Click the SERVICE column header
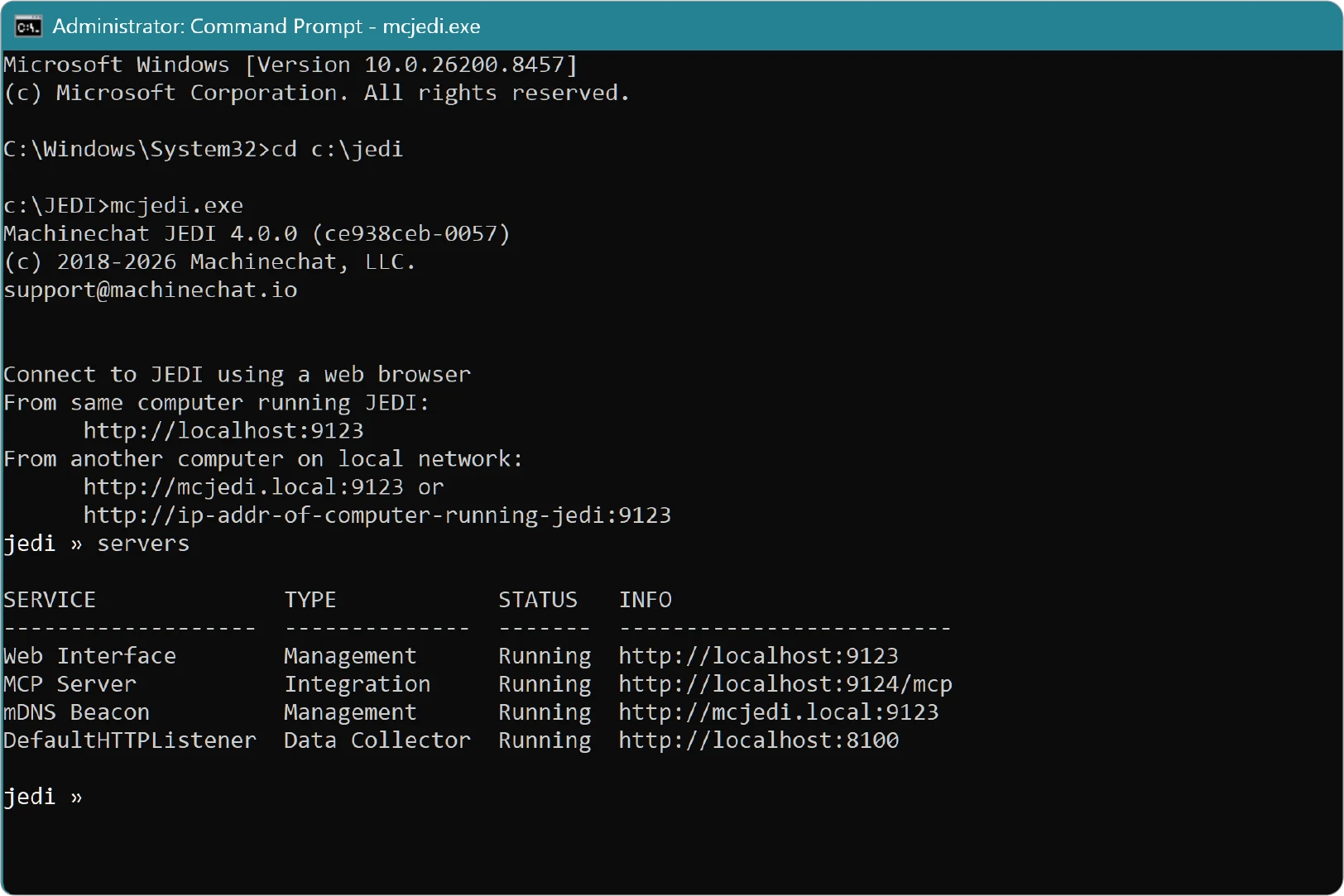Screen dimensions: 1344x896 coord(50,600)
